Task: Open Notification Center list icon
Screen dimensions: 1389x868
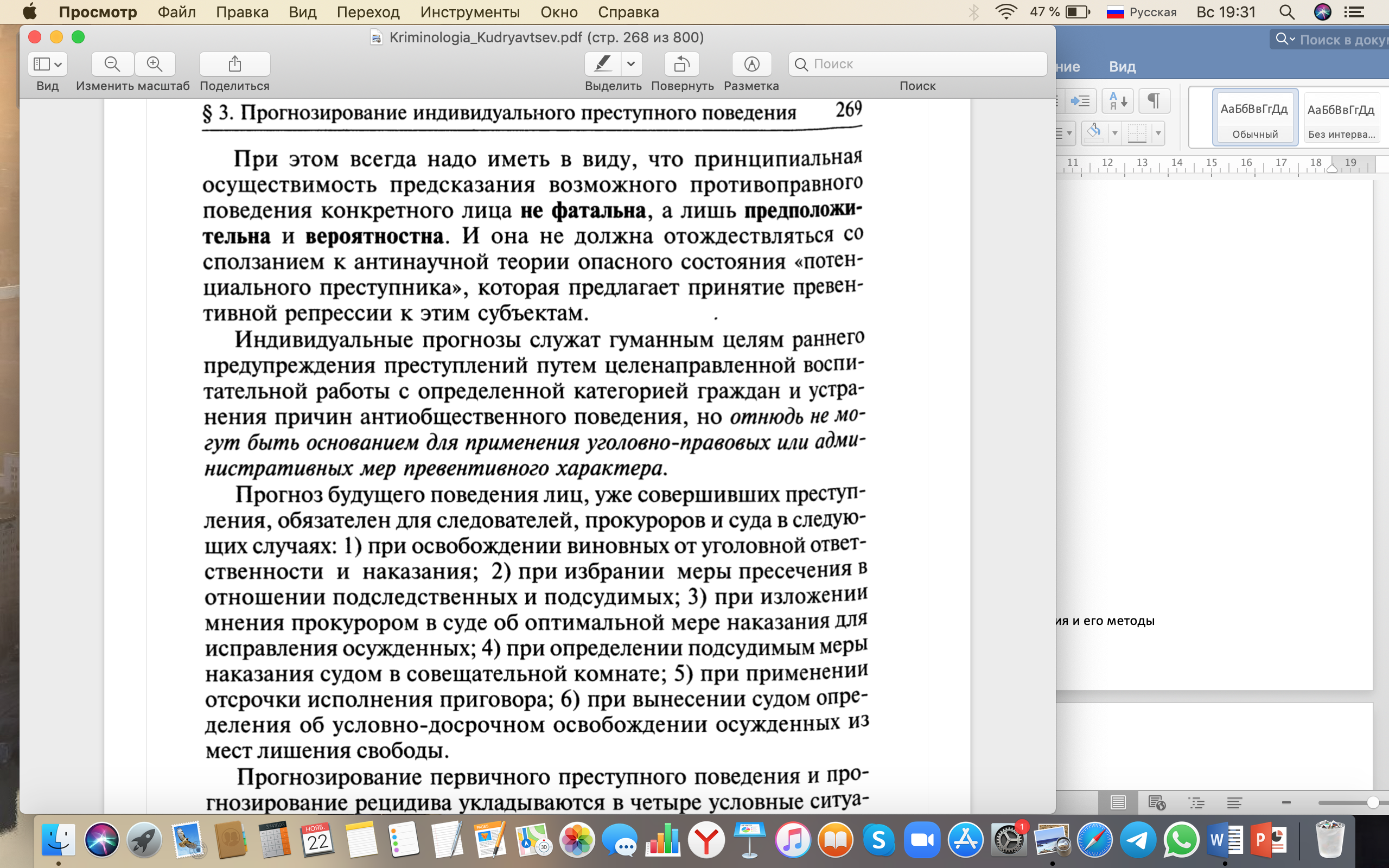Action: [1353, 12]
